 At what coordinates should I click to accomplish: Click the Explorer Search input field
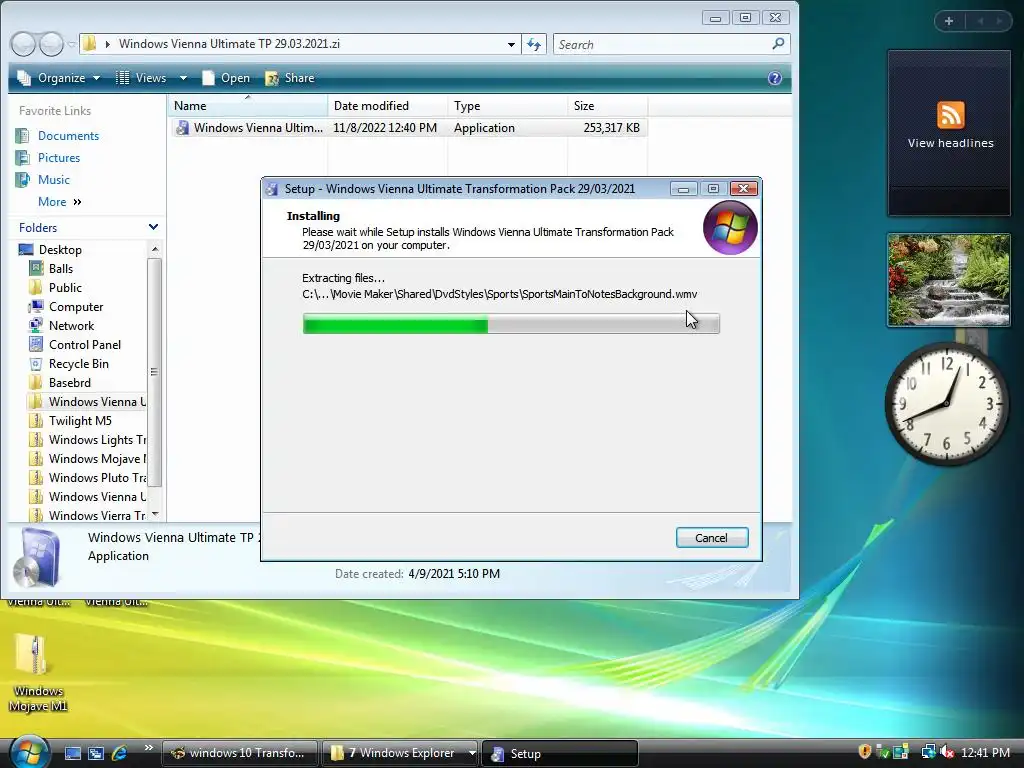click(661, 44)
